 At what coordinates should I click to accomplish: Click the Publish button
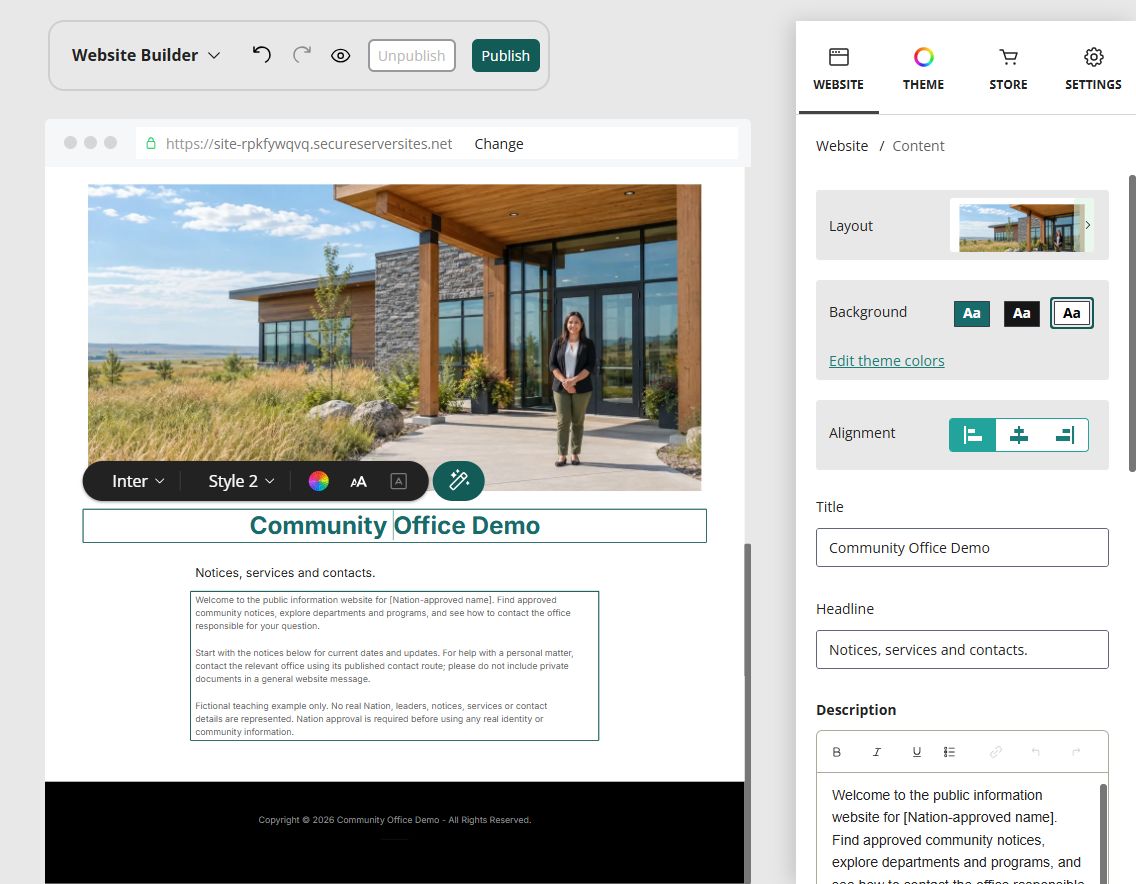point(506,56)
